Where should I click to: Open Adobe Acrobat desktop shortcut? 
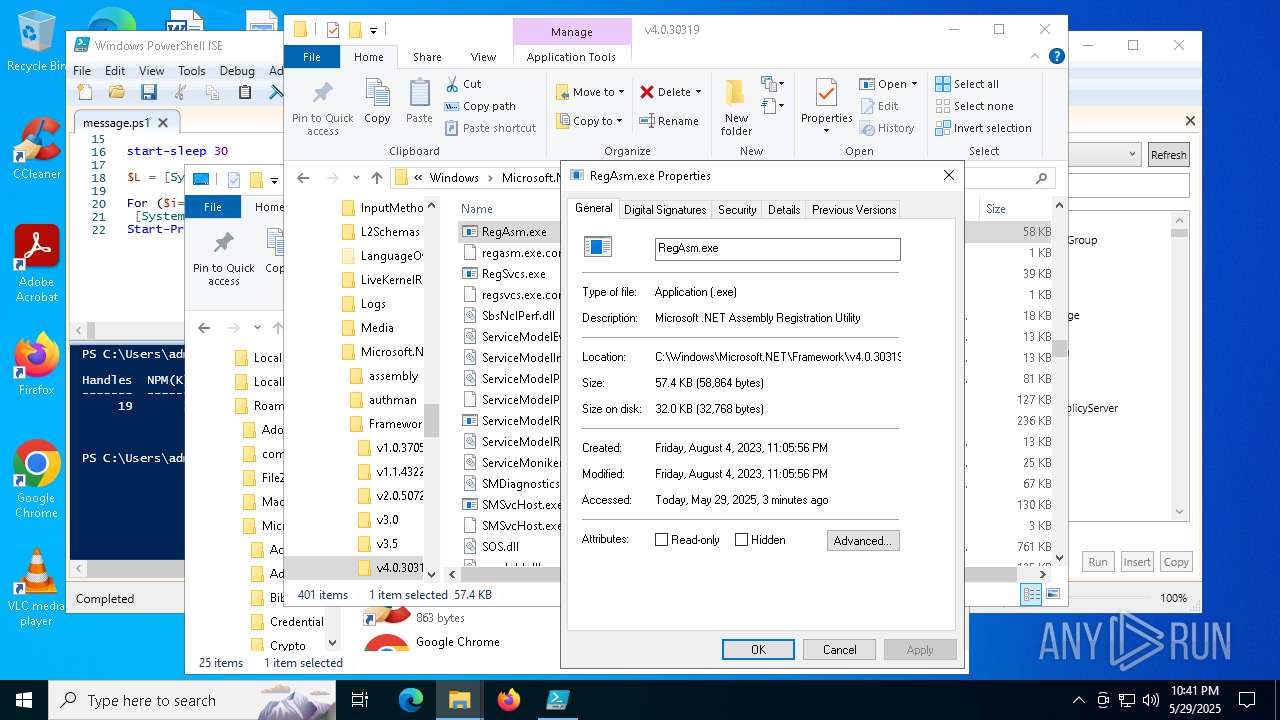36,264
